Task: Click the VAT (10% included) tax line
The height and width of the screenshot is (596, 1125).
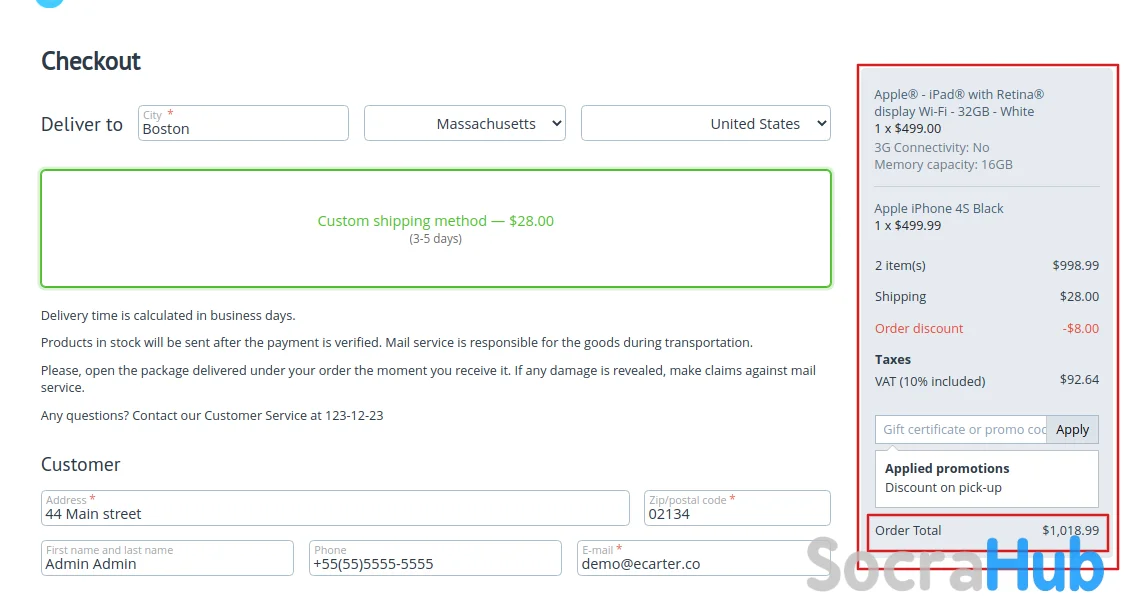Action: click(x=987, y=381)
